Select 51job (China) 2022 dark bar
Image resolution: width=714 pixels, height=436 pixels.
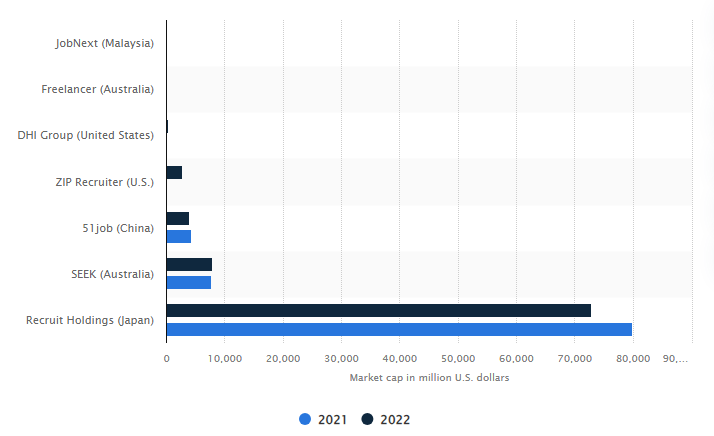click(178, 219)
